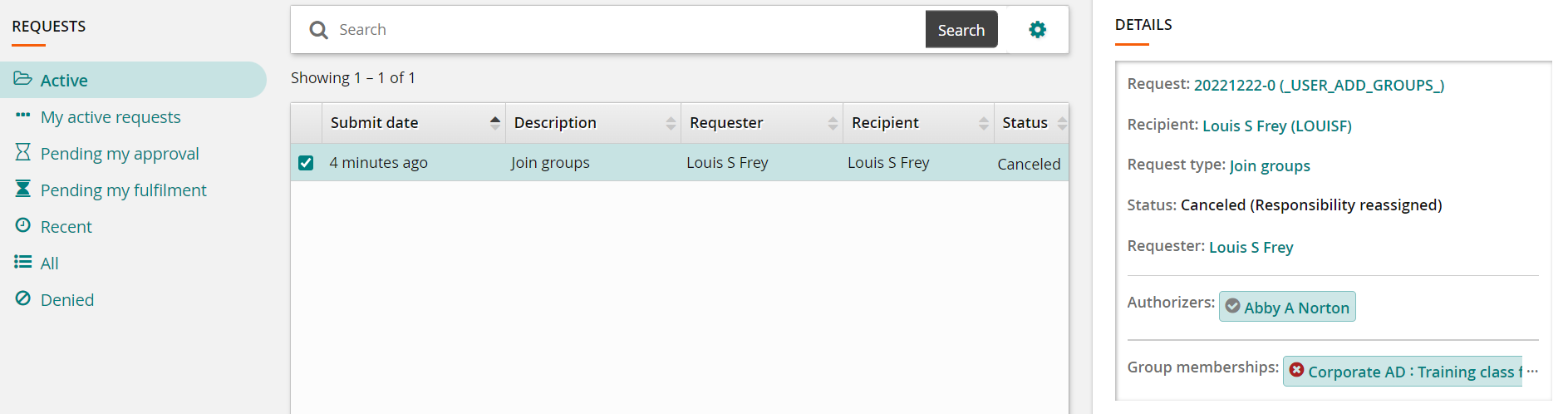
Task: Uncheck the Join groups request row checkbox
Action: coord(306,163)
